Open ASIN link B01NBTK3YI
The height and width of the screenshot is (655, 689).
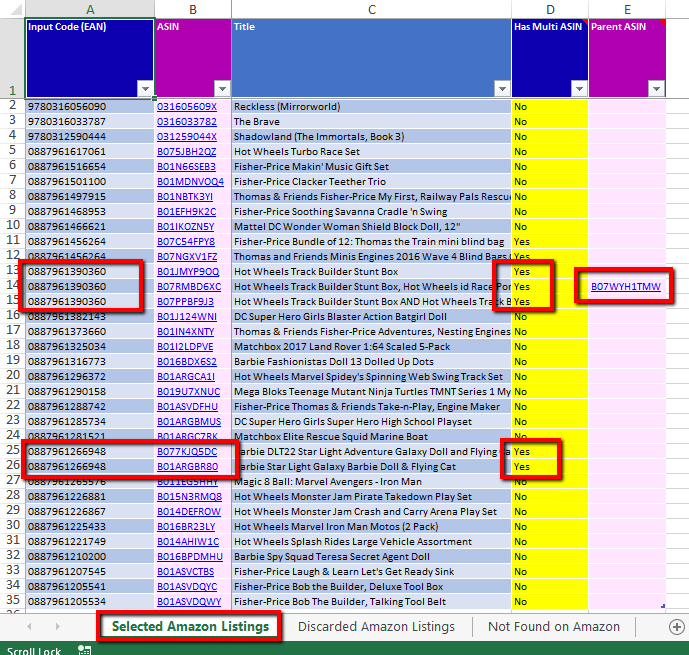click(185, 196)
